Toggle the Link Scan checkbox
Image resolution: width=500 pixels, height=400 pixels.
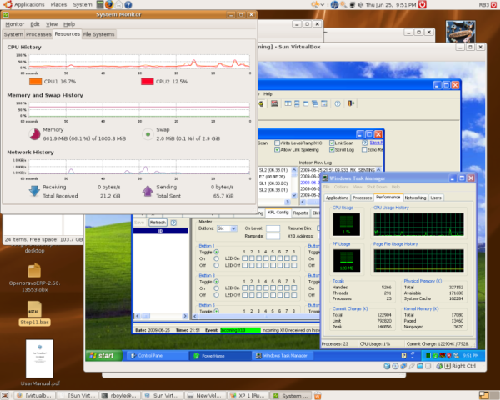[332, 143]
